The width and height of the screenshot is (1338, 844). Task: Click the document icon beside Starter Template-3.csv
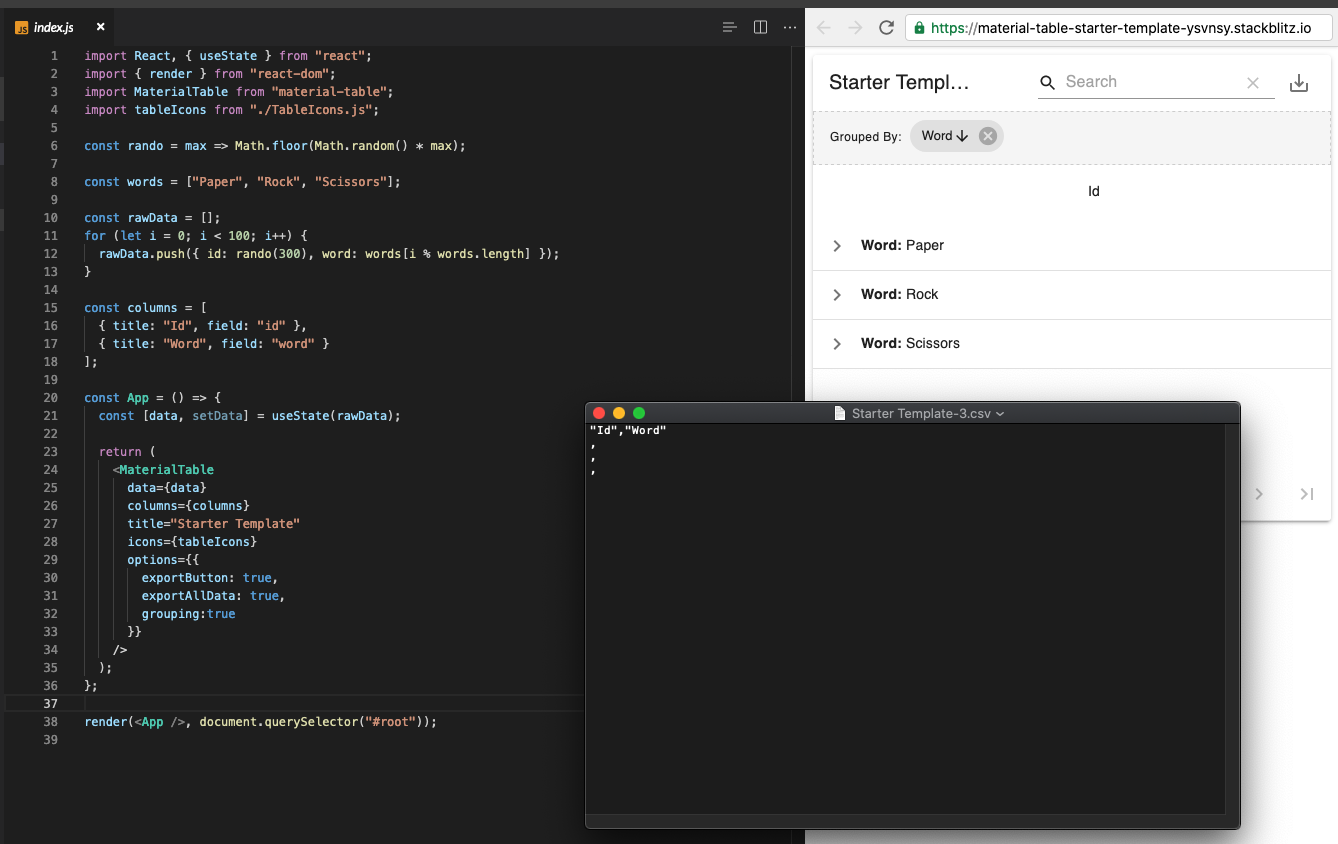838,412
